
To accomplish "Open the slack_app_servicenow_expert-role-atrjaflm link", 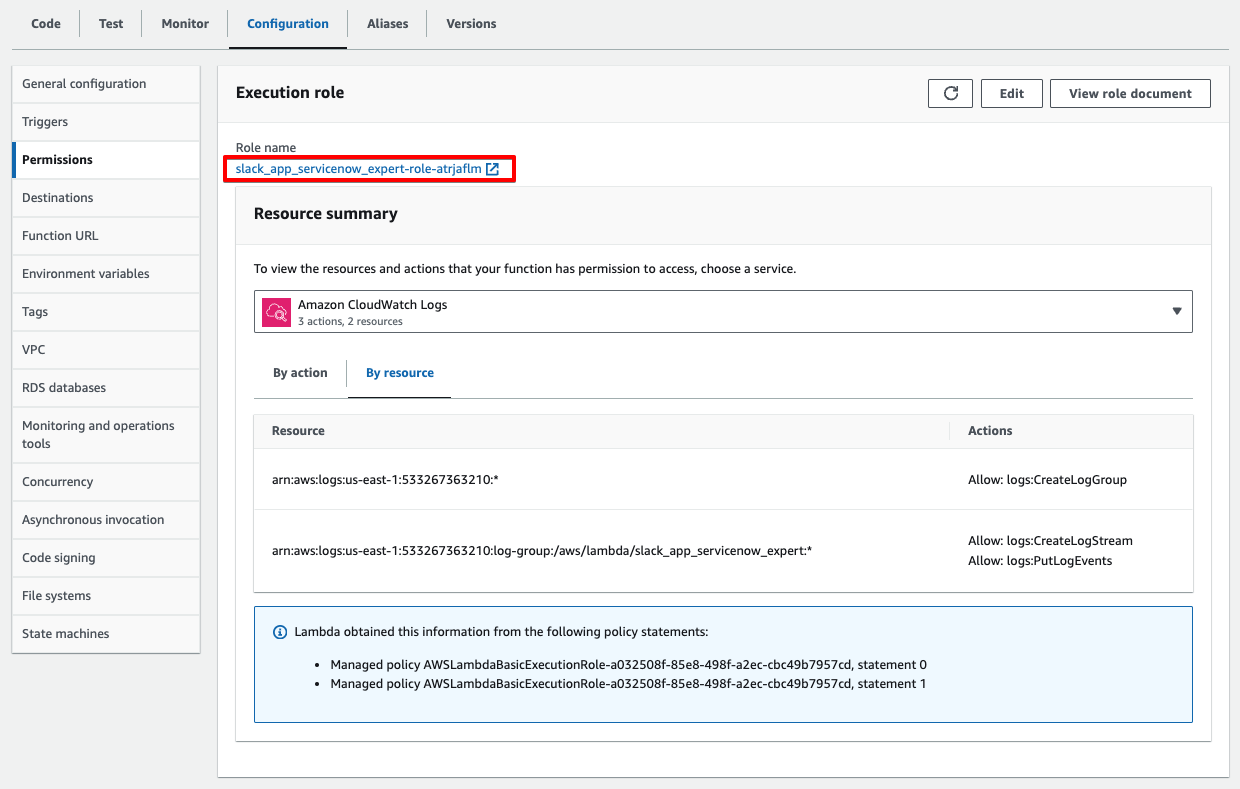I will (359, 169).
